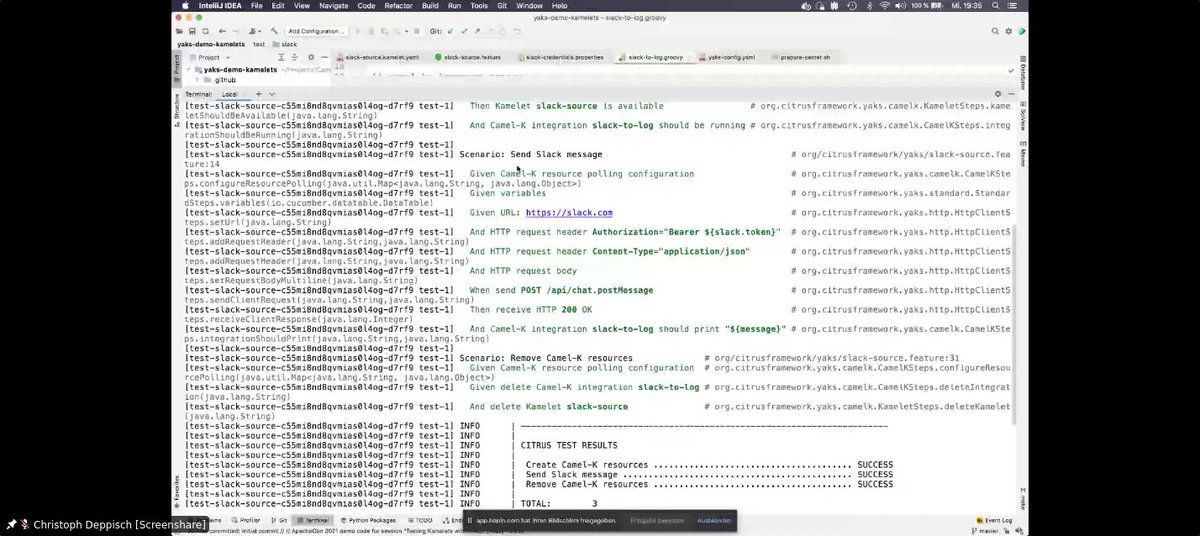Image resolution: width=1200 pixels, height=536 pixels.
Task: Select the slack-to-log.groovy tab
Action: point(654,57)
